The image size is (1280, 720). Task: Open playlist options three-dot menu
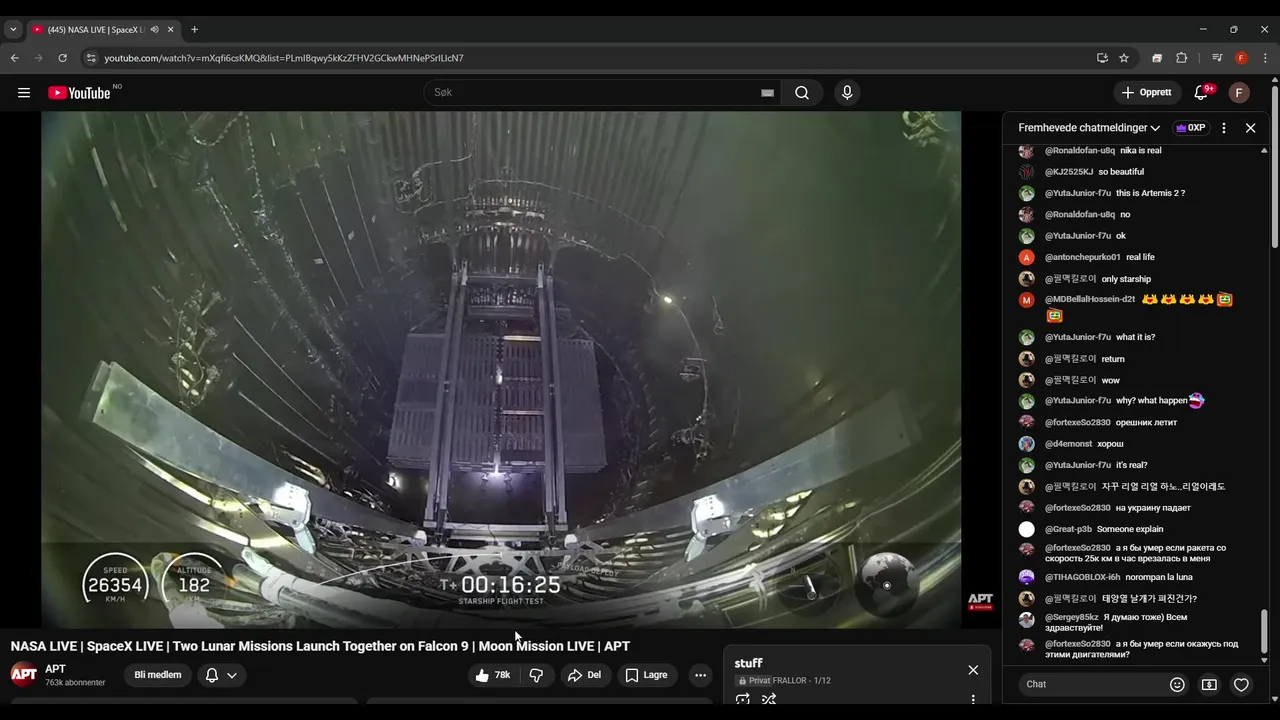tap(973, 699)
